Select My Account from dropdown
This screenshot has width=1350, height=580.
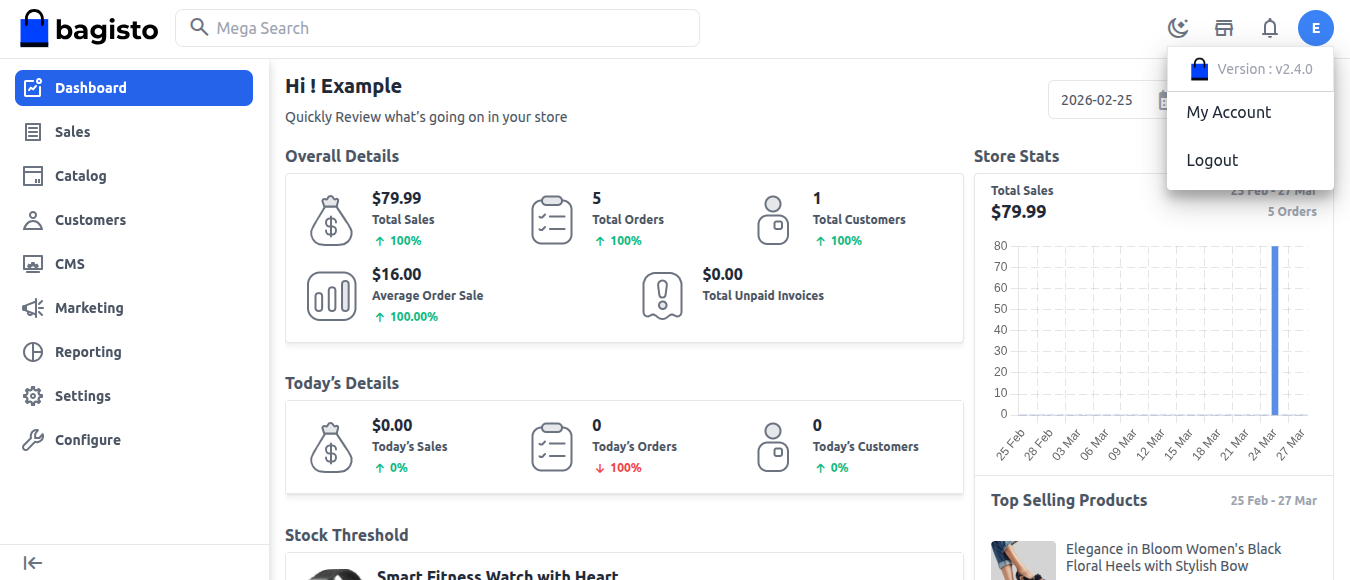[x=1228, y=113]
